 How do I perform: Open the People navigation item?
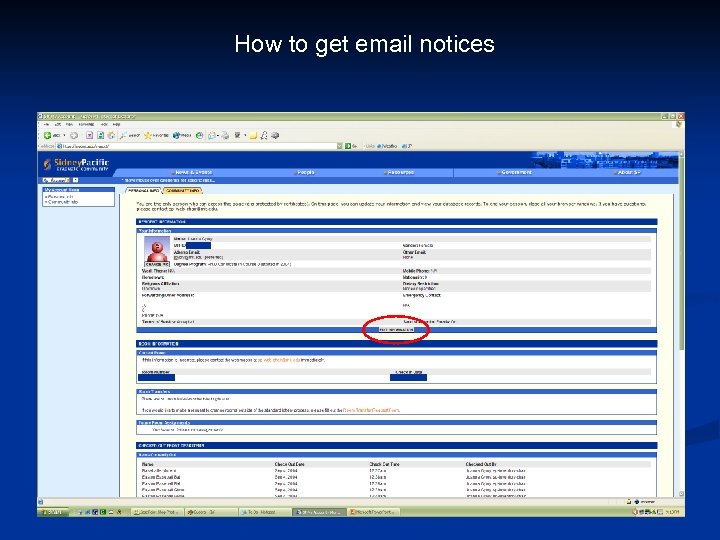pyautogui.click(x=305, y=173)
